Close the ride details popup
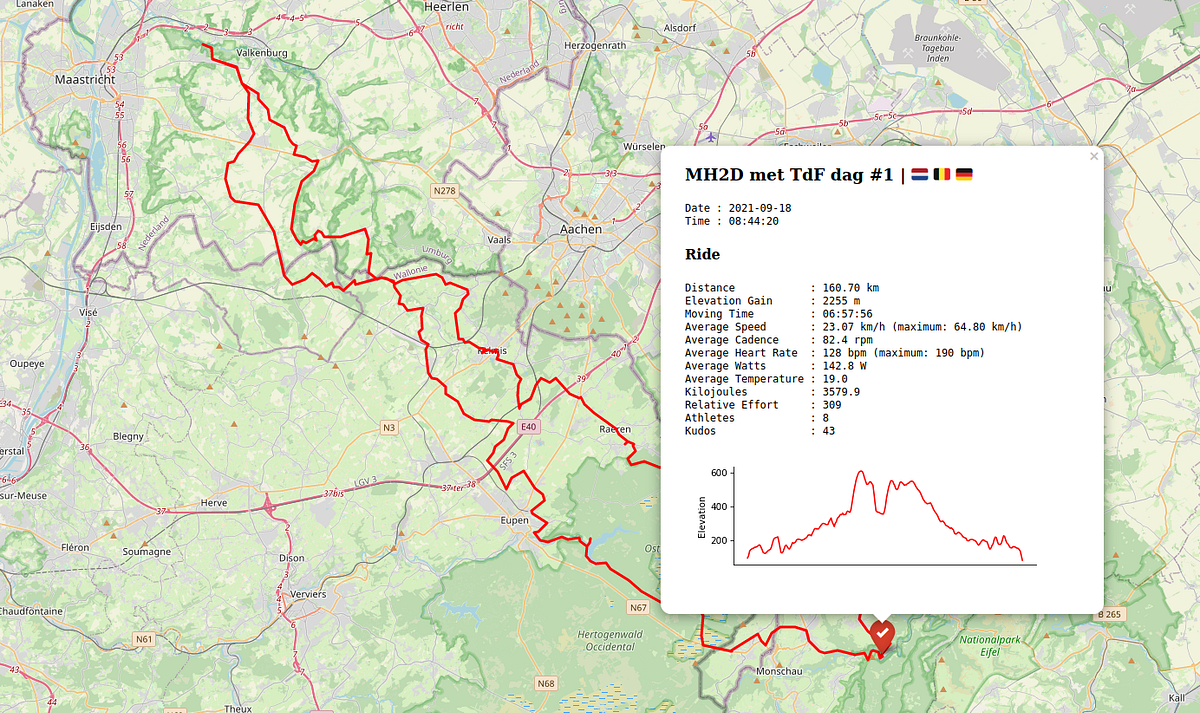This screenshot has height=713, width=1200. pos(1093,156)
